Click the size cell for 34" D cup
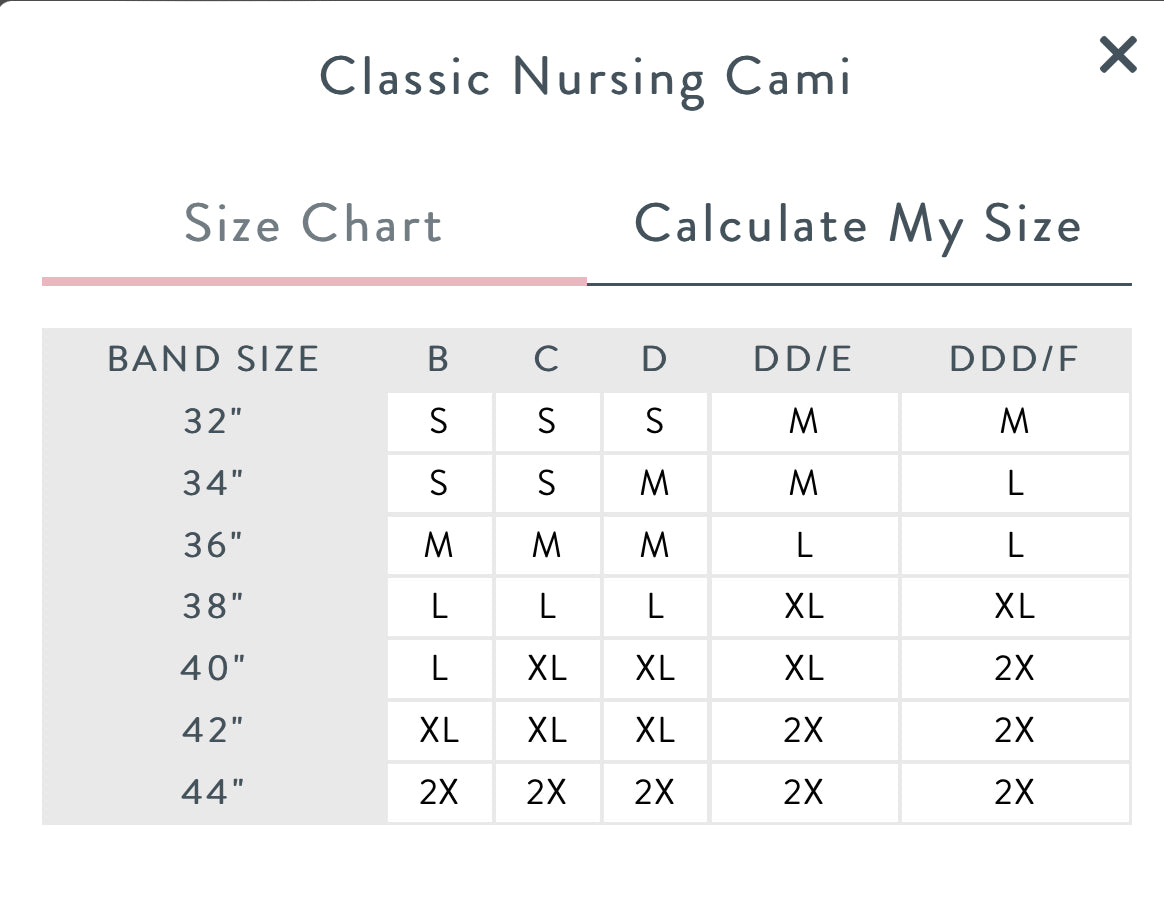 click(x=654, y=484)
